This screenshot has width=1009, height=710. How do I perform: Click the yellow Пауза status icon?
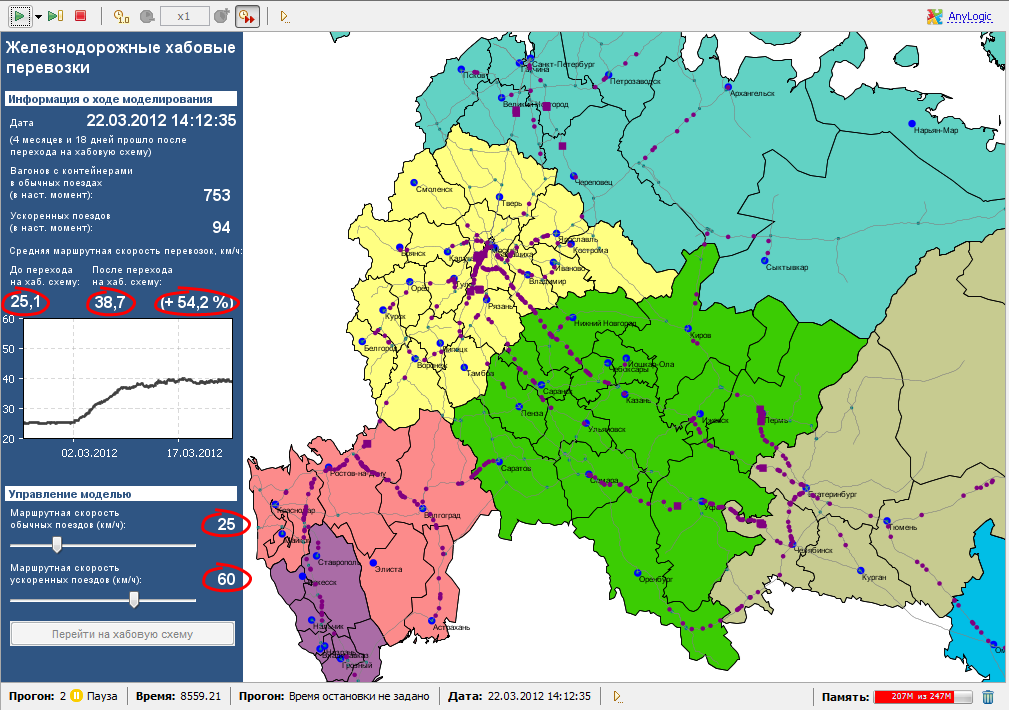tap(77, 696)
